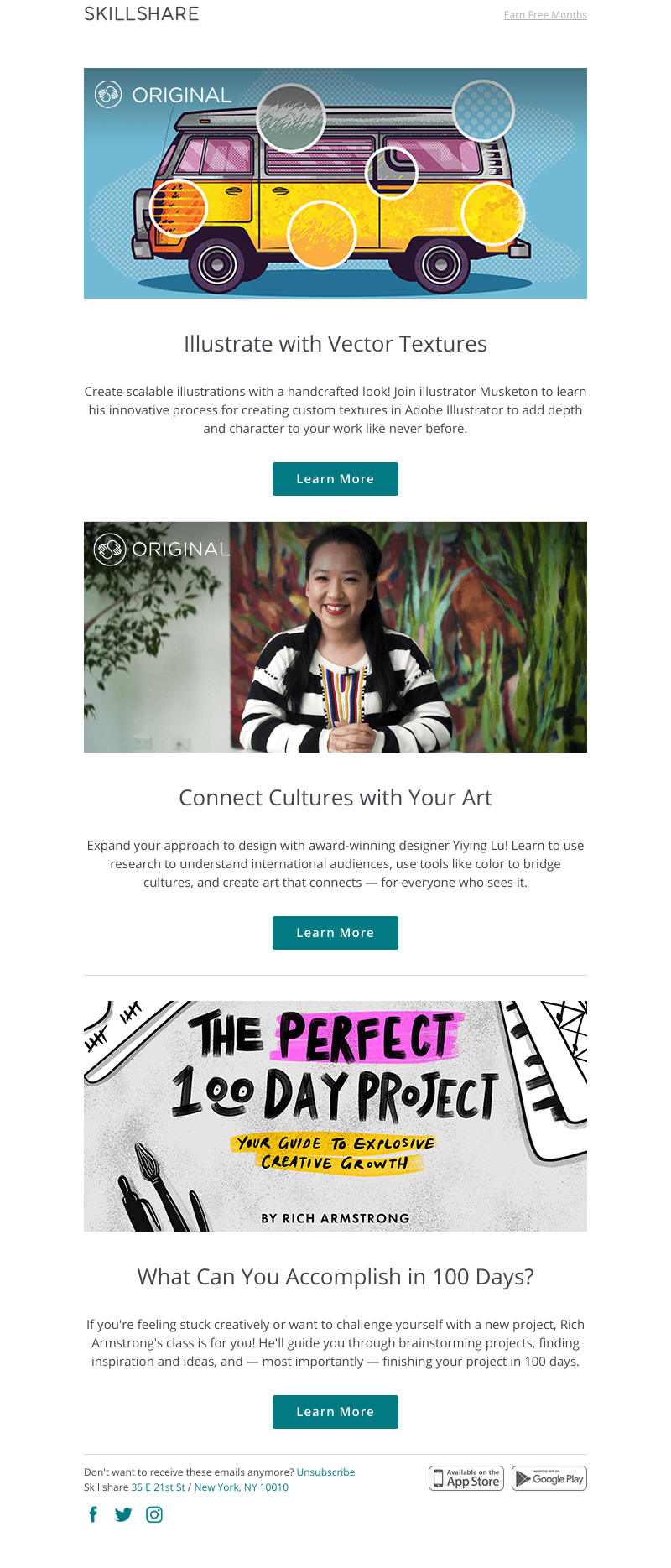Screen dimensions: 671x1568
Task: Click the SKILLSHARE header logo
Action: pyautogui.click(x=142, y=14)
